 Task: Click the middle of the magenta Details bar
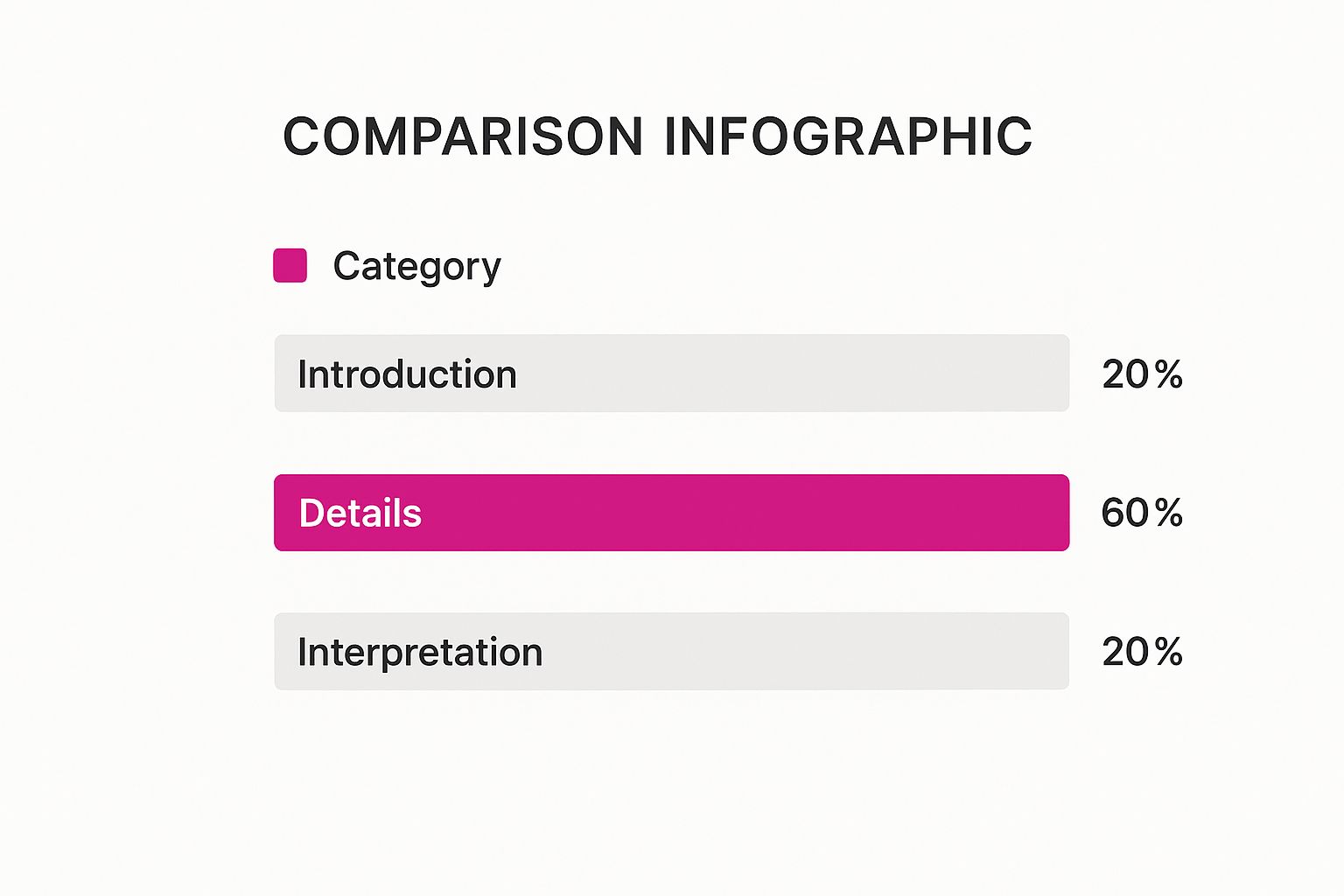[x=671, y=513]
